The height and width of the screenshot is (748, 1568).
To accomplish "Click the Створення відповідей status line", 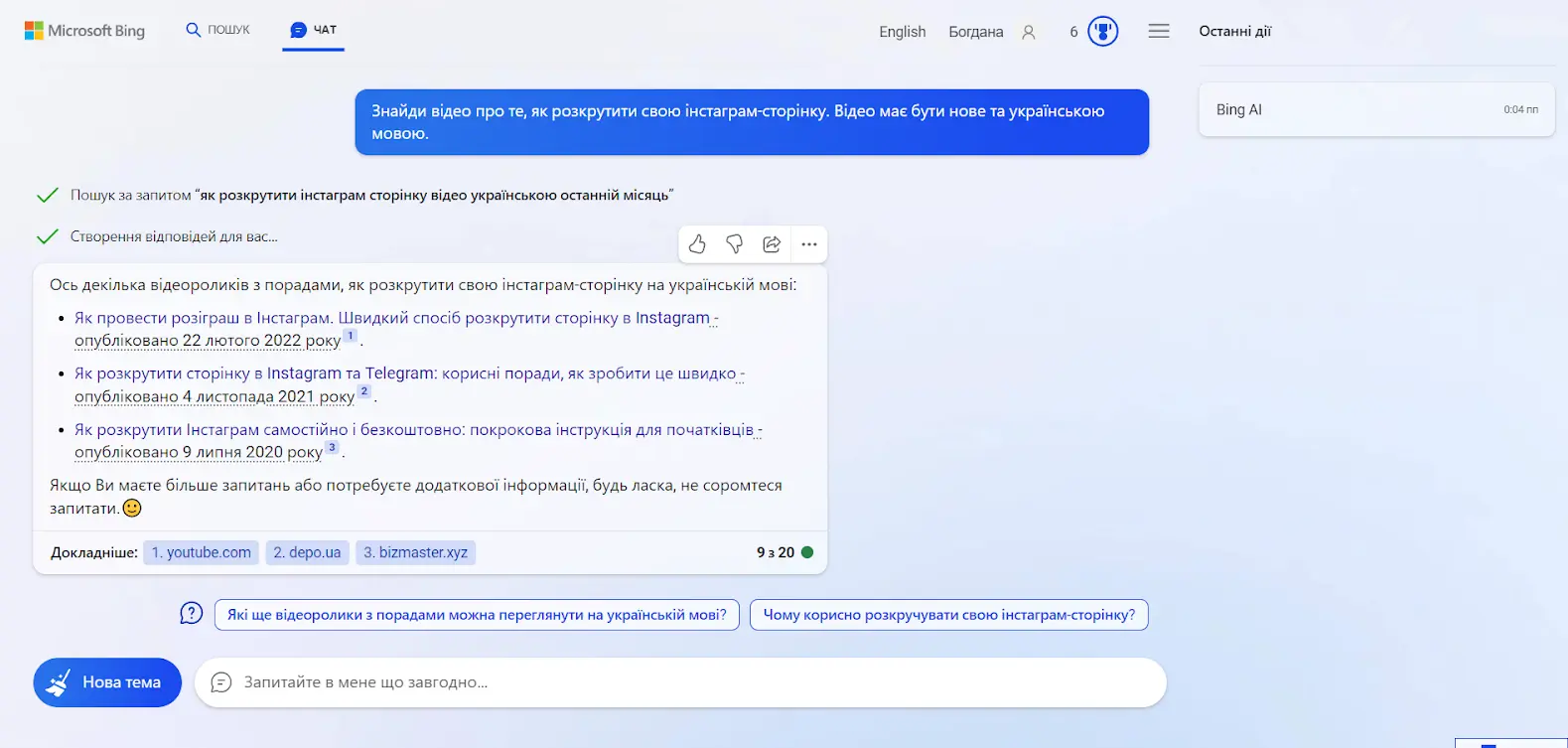I will click(x=174, y=236).
